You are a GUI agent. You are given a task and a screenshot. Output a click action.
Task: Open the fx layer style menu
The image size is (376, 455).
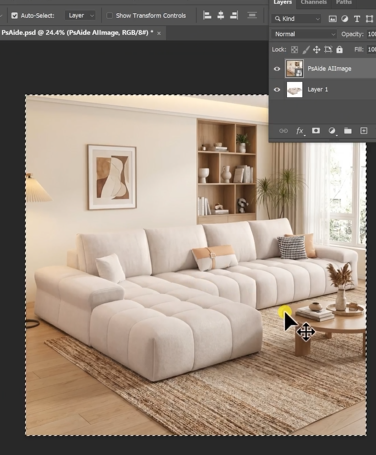(300, 131)
